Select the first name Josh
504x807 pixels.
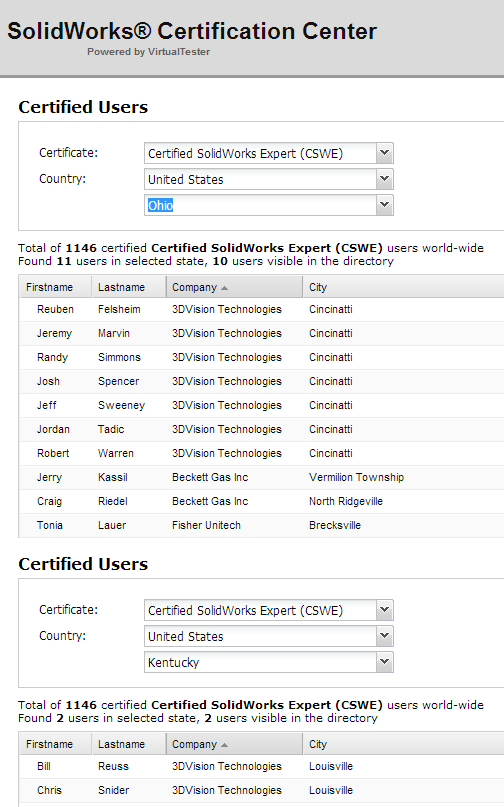pos(48,381)
